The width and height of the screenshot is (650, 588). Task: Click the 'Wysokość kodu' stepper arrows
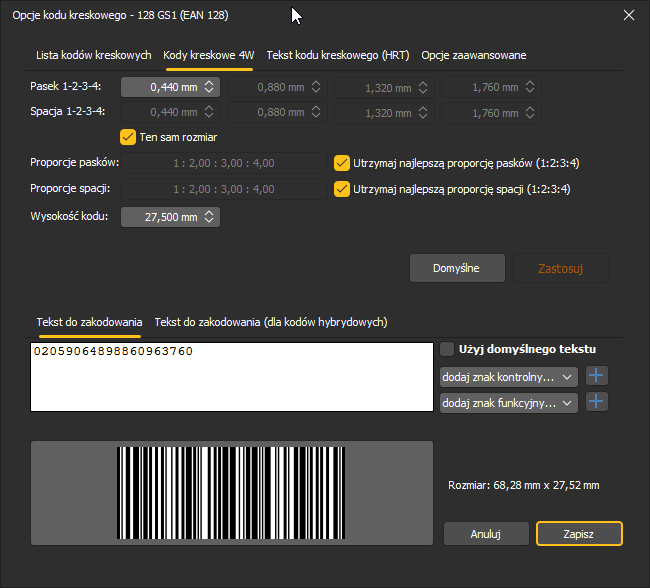point(209,217)
